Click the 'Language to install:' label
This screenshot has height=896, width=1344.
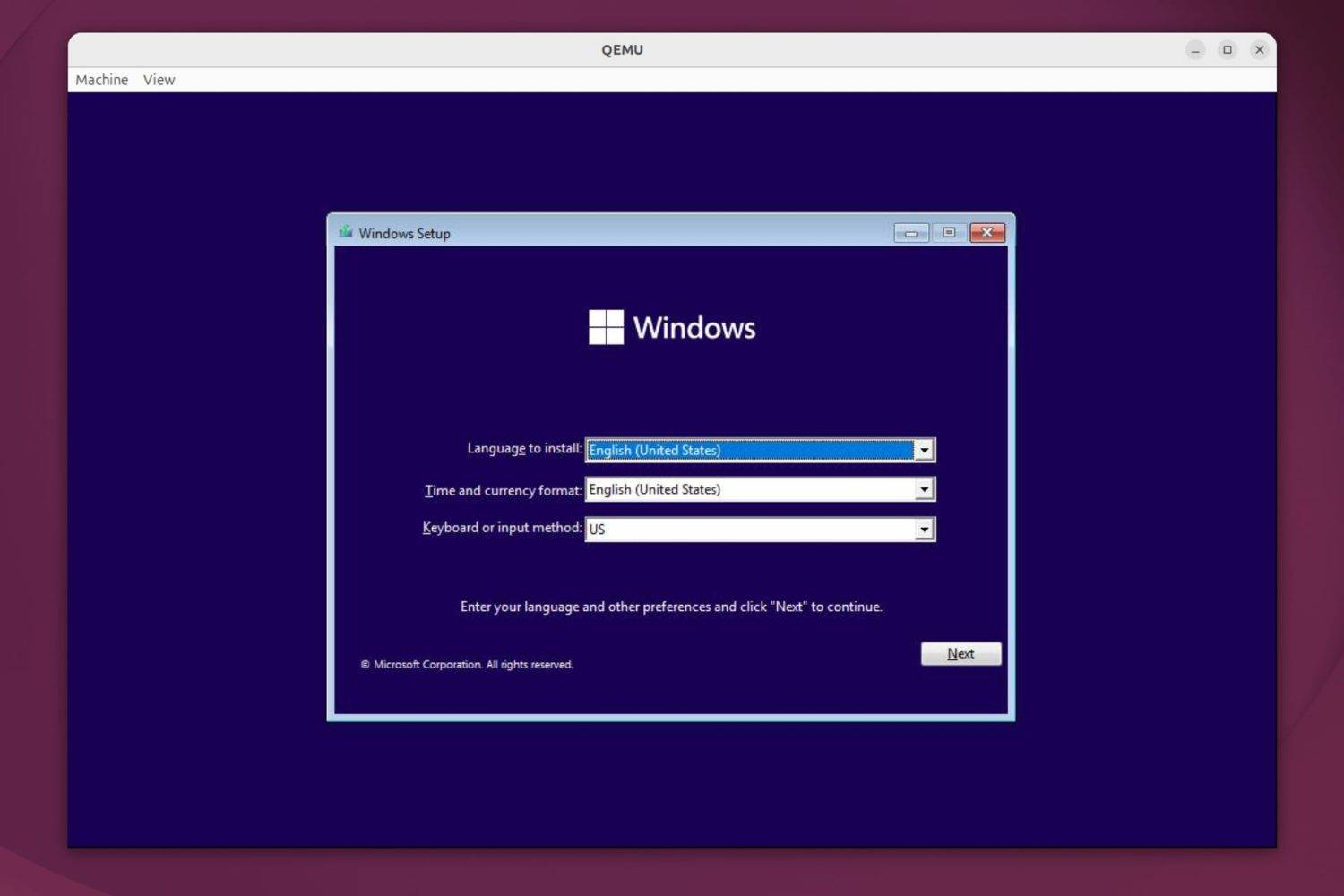coord(524,448)
